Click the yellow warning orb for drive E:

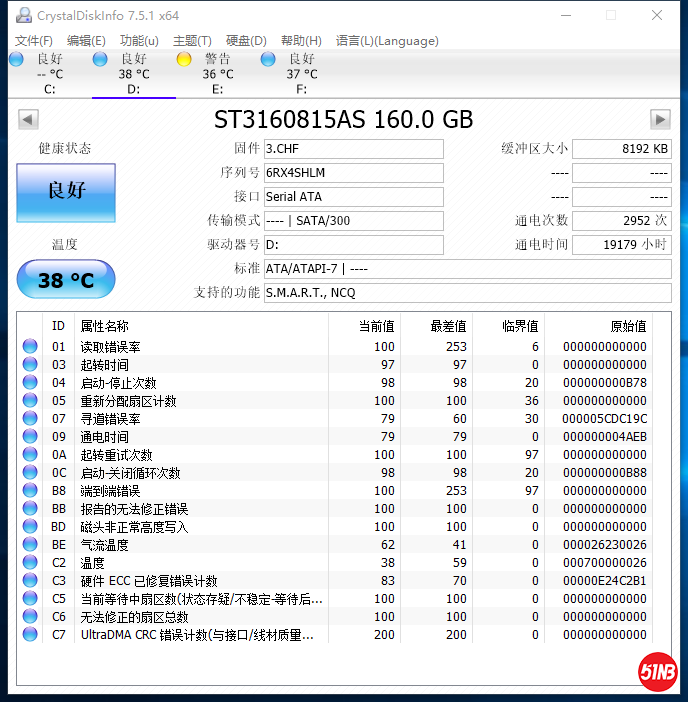[184, 59]
